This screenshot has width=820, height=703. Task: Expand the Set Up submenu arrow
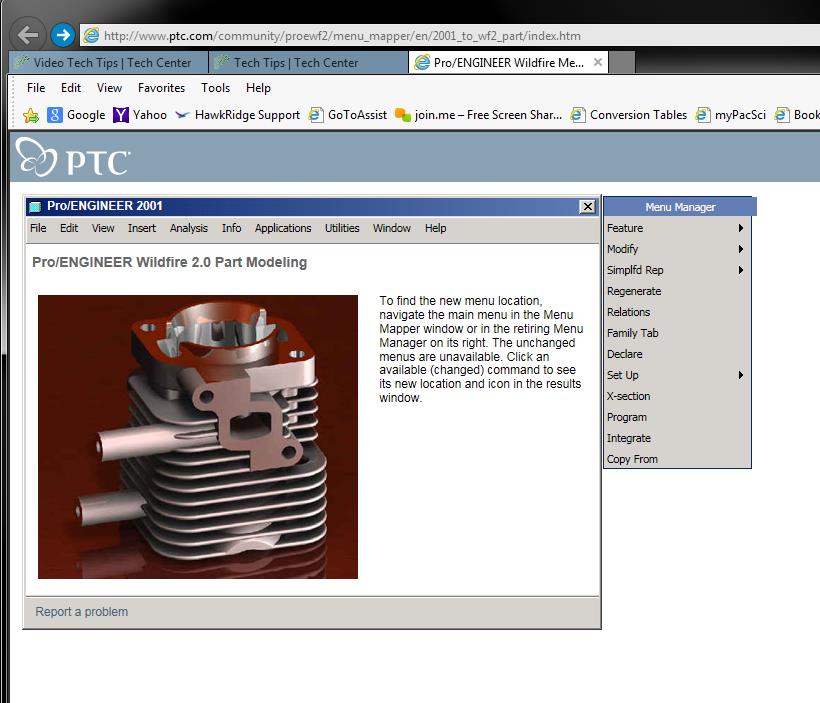click(741, 375)
